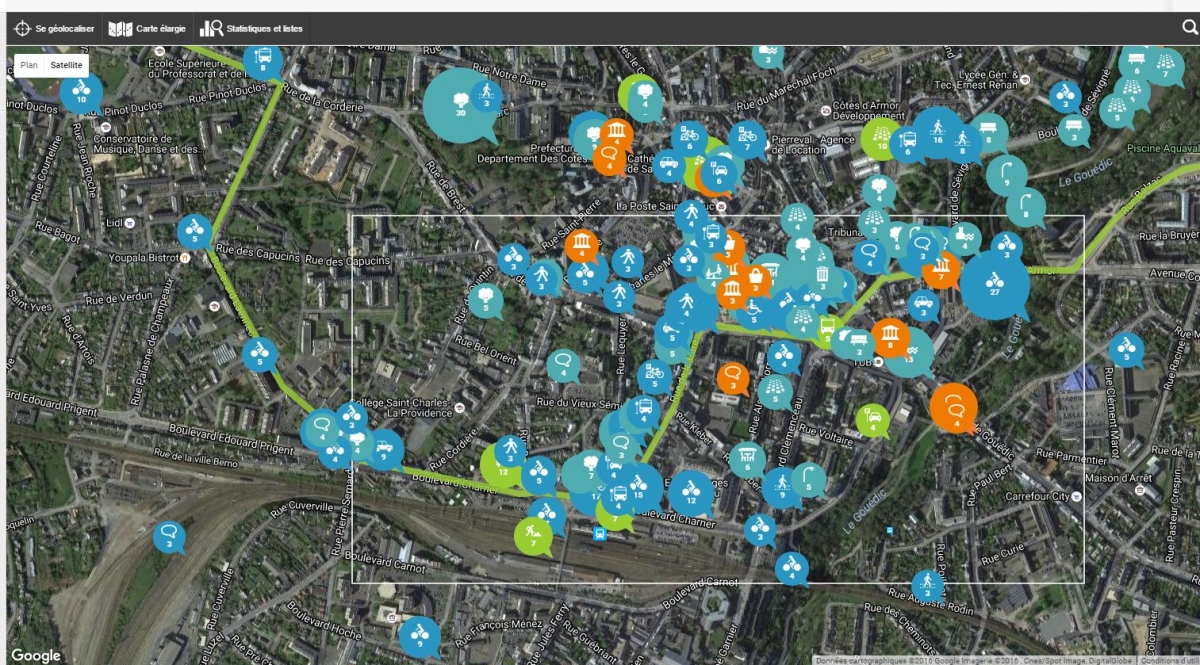This screenshot has width=1200, height=665.
Task: Click the pedestrian marker near Rue Auguste Rodin
Action: tap(928, 586)
